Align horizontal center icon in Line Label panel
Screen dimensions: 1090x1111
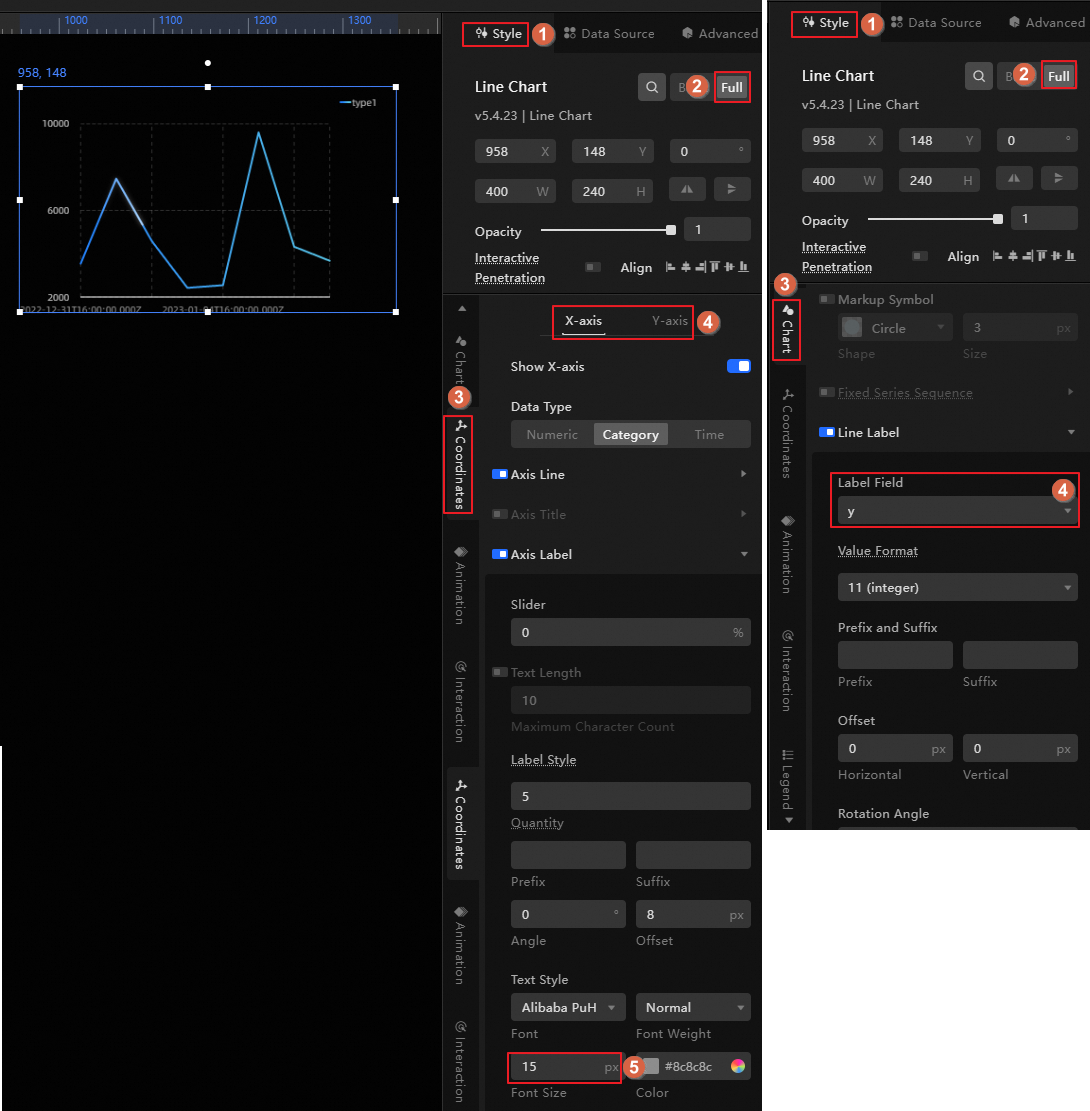[x=1012, y=256]
